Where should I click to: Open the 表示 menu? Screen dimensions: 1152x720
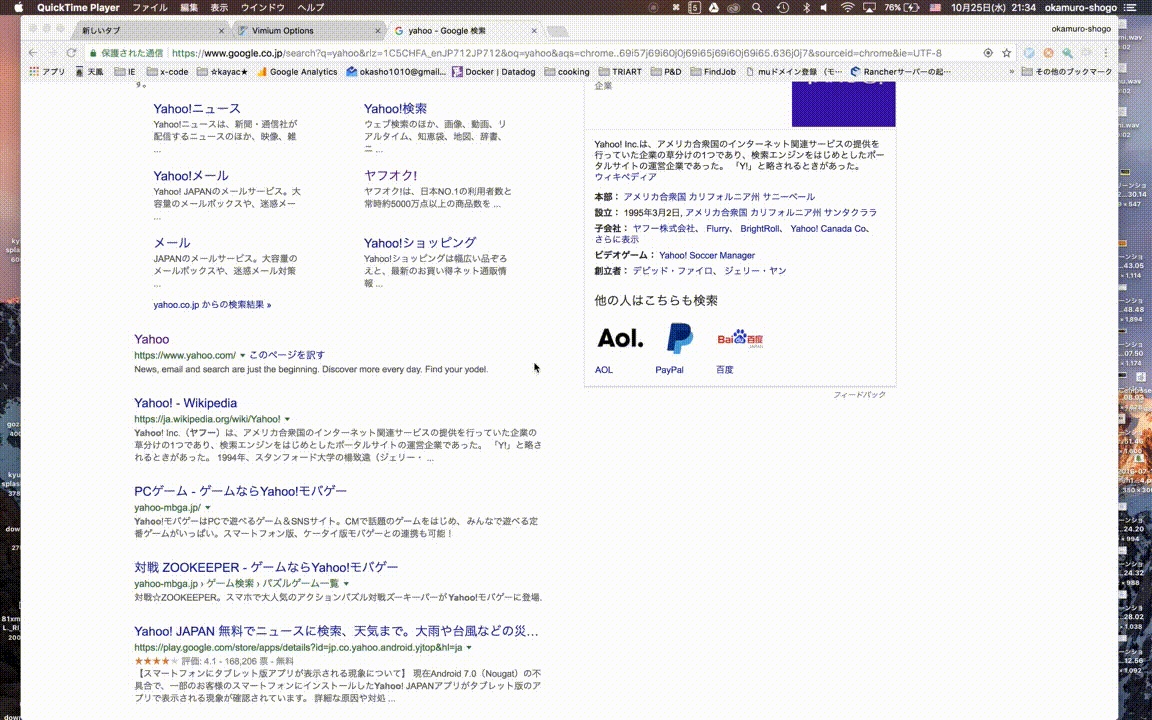(x=220, y=7)
